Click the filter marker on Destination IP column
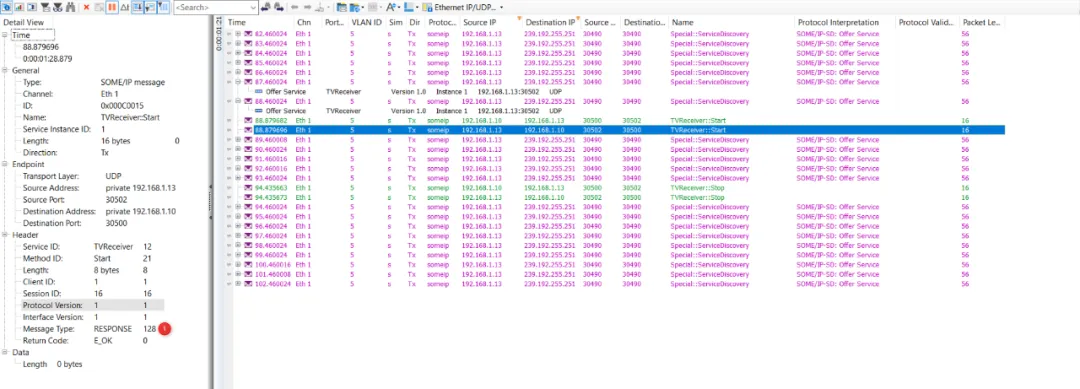Image resolution: width=1080 pixels, height=389 pixels. (577, 17)
